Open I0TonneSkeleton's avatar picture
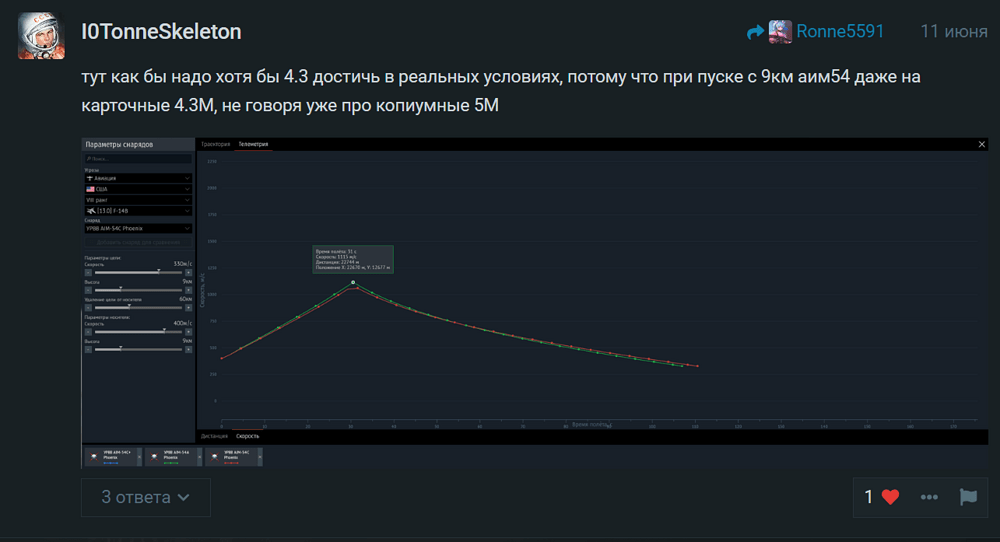 tap(41, 36)
